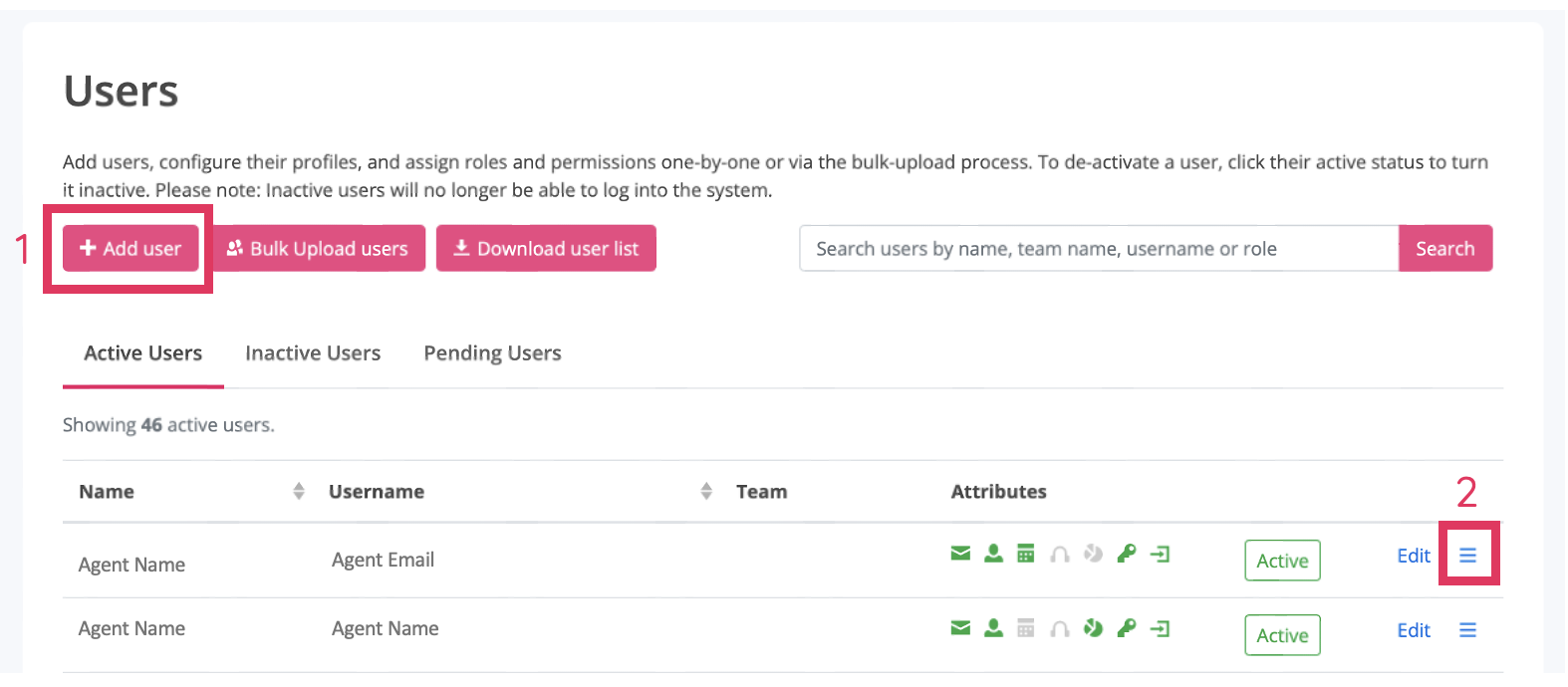Sort table by Username column arrows
This screenshot has width=1568, height=687.
(x=706, y=491)
